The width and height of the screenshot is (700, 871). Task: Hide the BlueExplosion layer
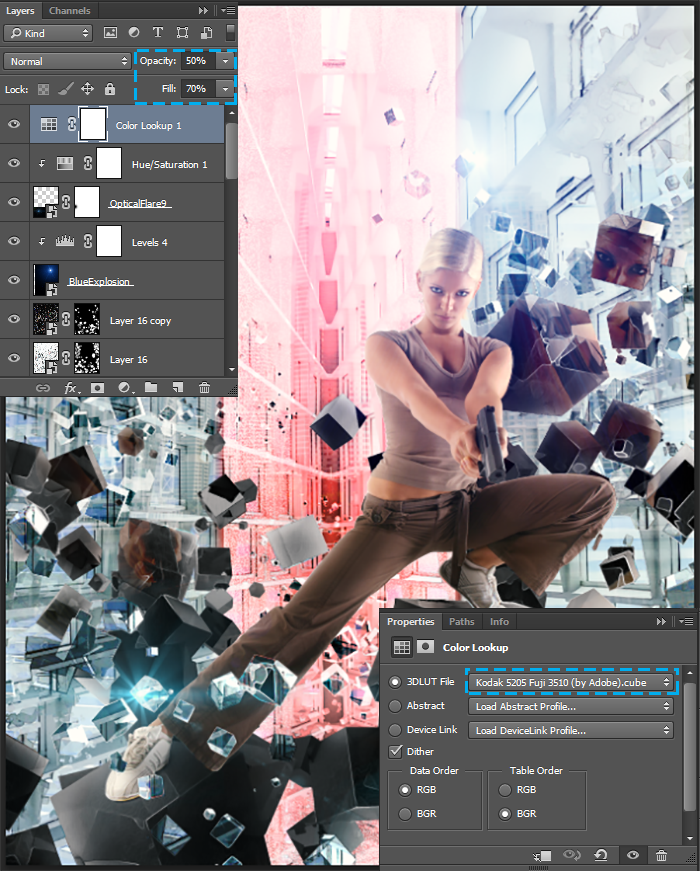click(14, 279)
